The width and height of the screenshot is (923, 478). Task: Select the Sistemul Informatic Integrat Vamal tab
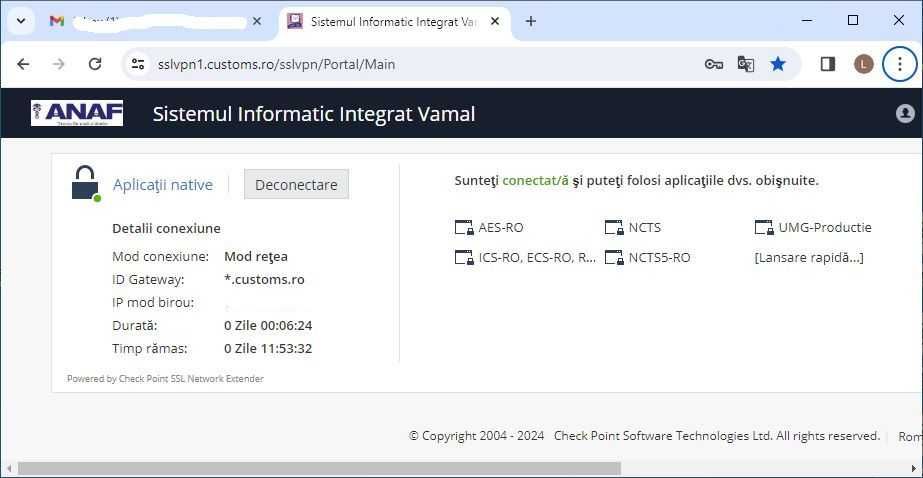(393, 21)
